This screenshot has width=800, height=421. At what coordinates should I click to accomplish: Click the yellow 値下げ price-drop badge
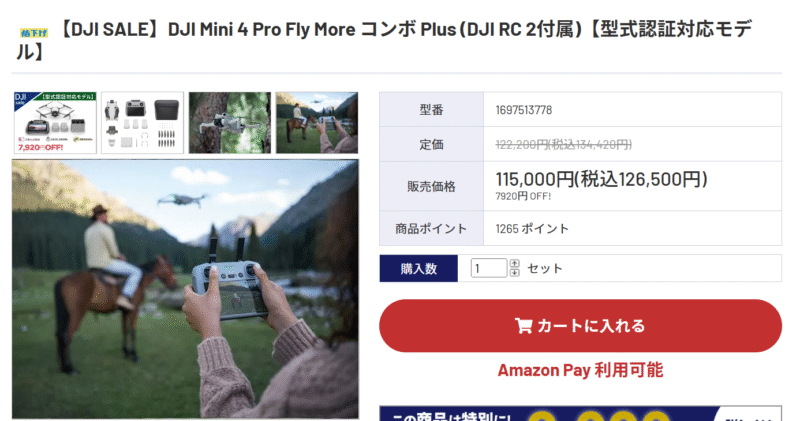click(x=34, y=33)
